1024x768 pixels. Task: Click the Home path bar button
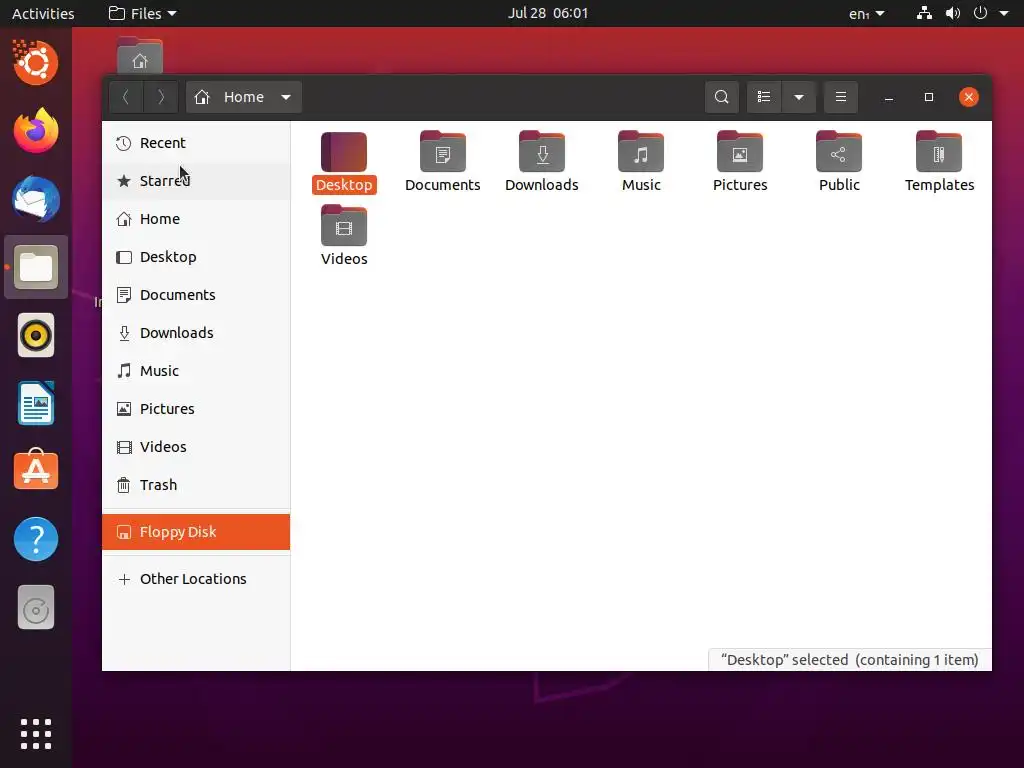point(244,97)
